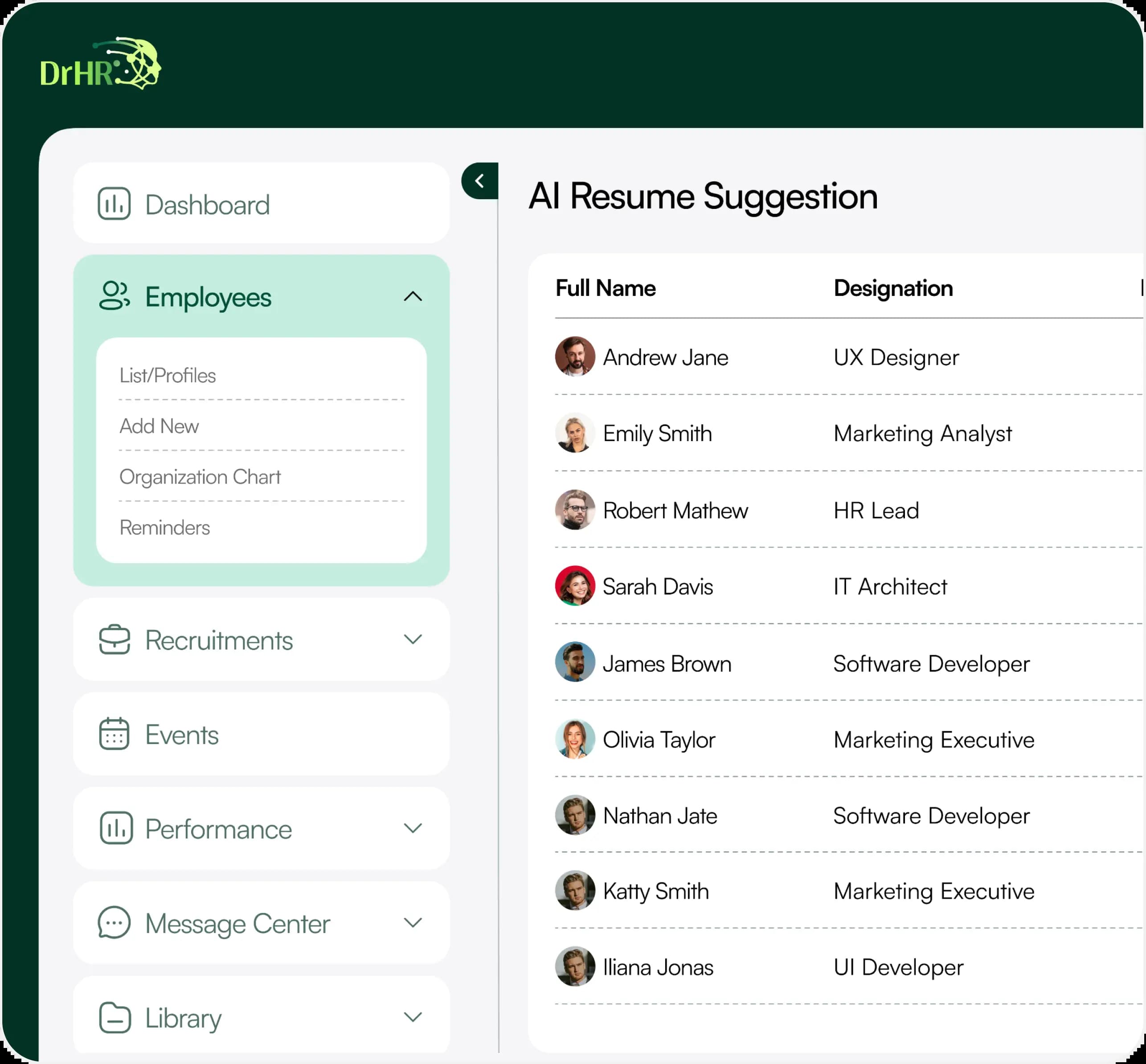The height and width of the screenshot is (1064, 1146).
Task: Go to the Events section
Action: click(262, 734)
